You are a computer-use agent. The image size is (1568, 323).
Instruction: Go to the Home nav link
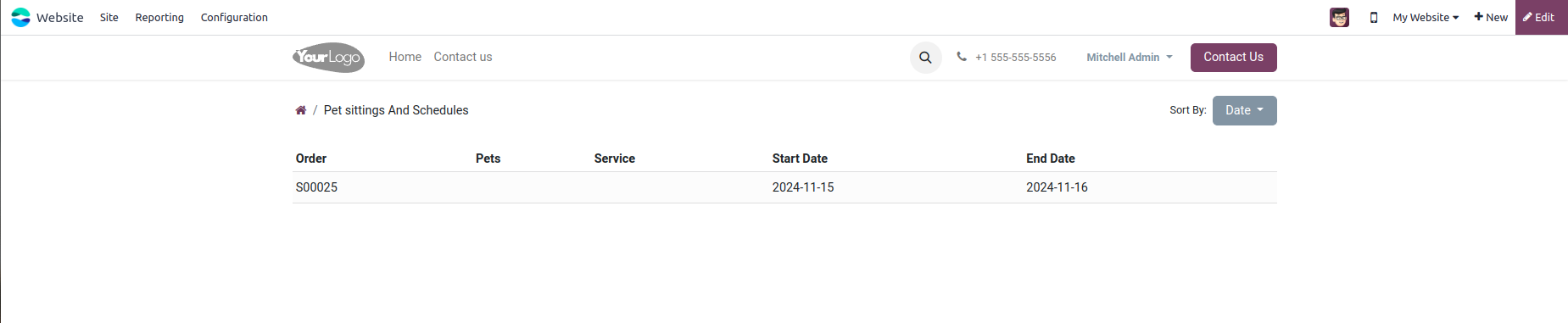(x=405, y=57)
